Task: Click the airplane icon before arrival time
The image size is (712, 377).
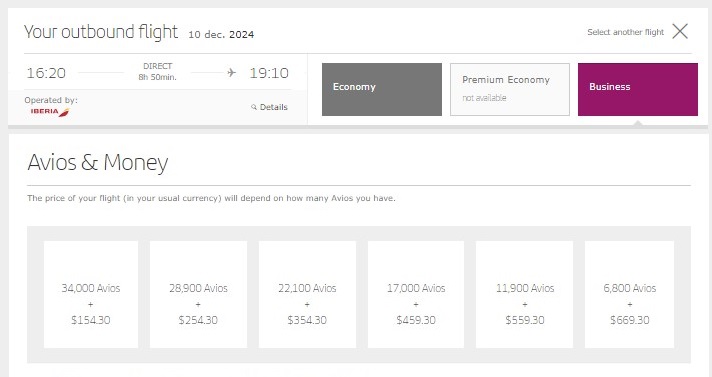Action: point(232,72)
